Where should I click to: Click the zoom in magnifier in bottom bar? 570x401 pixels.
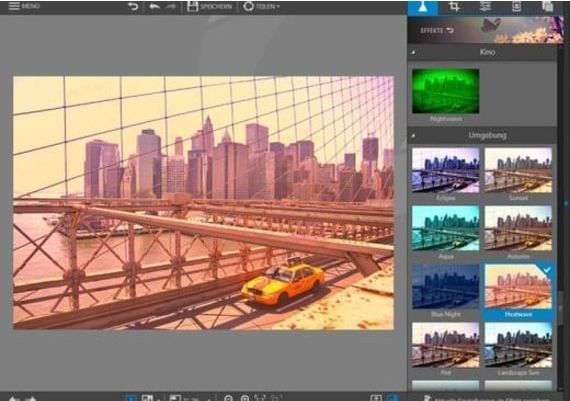pyautogui.click(x=245, y=398)
